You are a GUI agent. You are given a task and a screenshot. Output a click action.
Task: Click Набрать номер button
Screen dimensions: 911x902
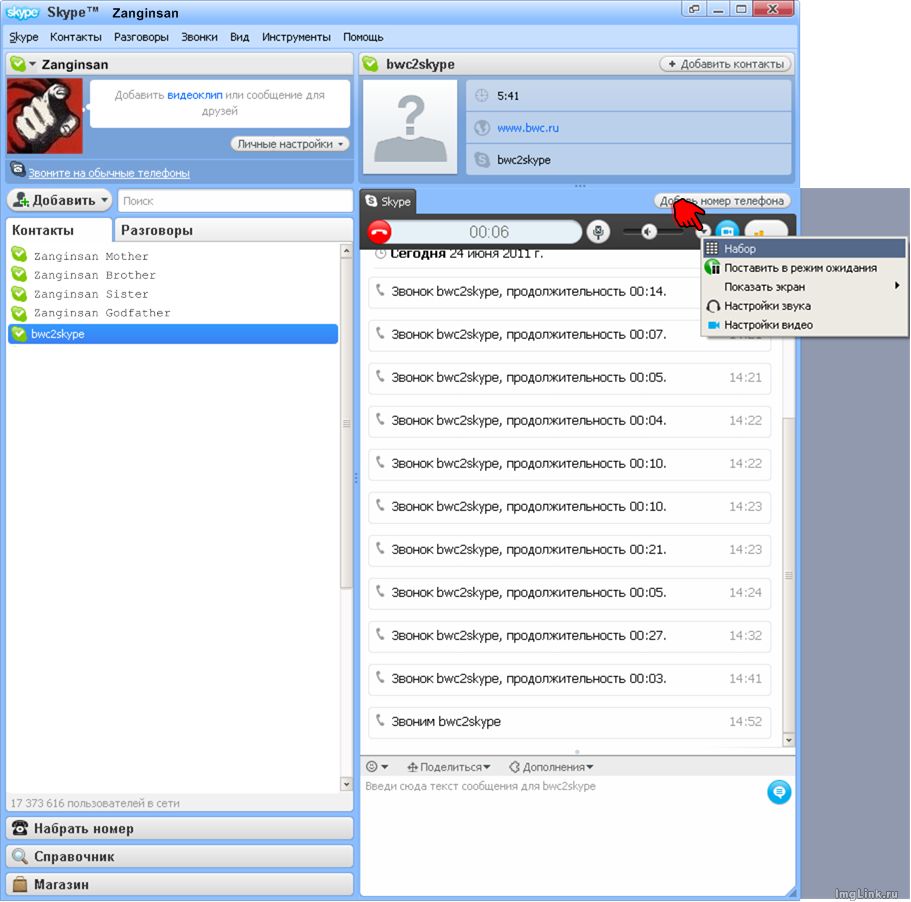tap(180, 829)
